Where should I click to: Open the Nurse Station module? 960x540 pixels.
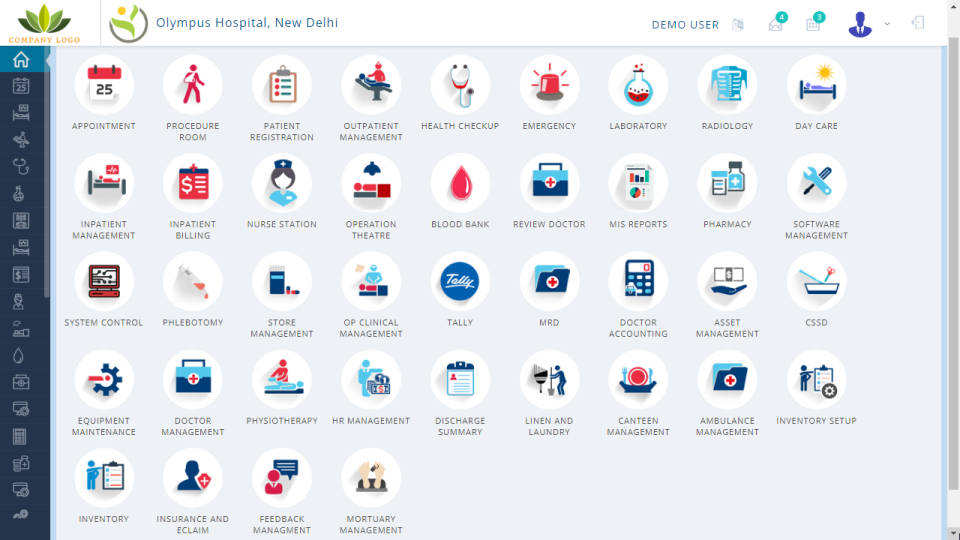[282, 183]
